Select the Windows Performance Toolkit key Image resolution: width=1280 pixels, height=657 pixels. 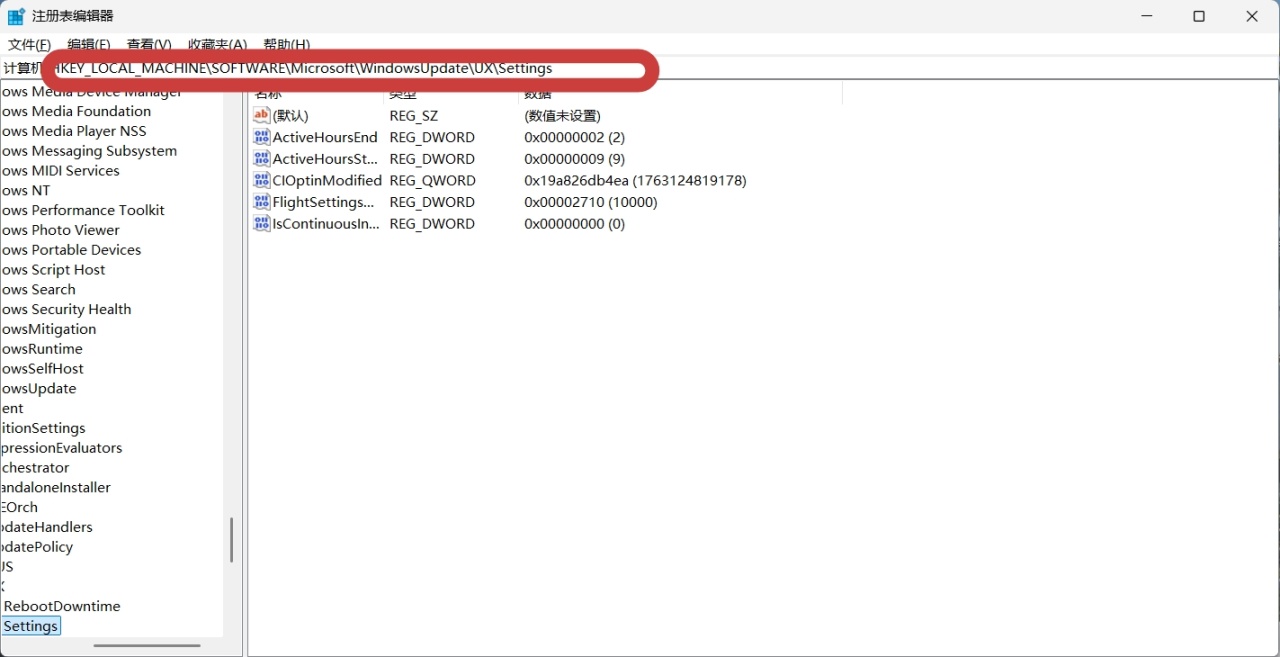coord(83,210)
